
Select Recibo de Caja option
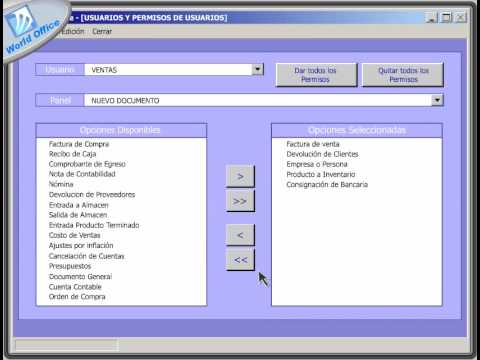[x=72, y=154]
